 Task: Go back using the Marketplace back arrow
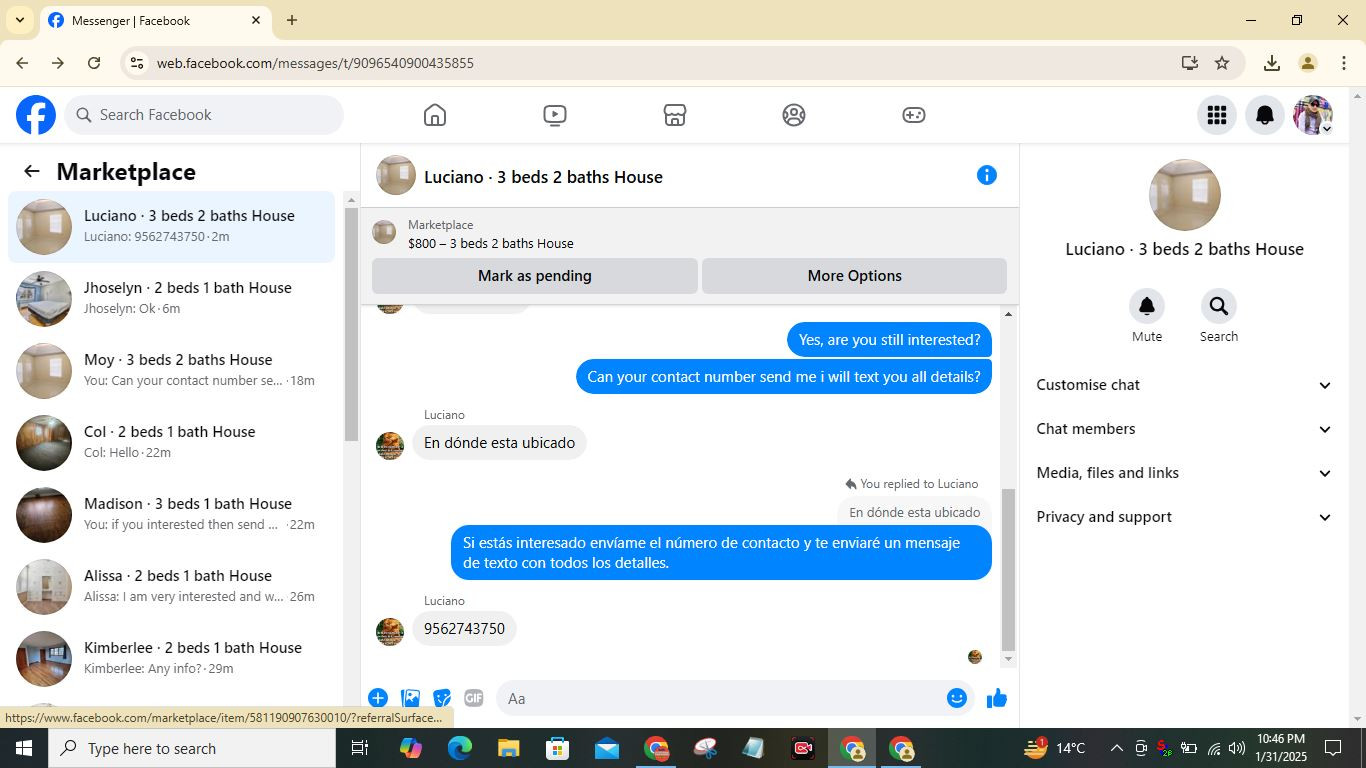pyautogui.click(x=32, y=171)
